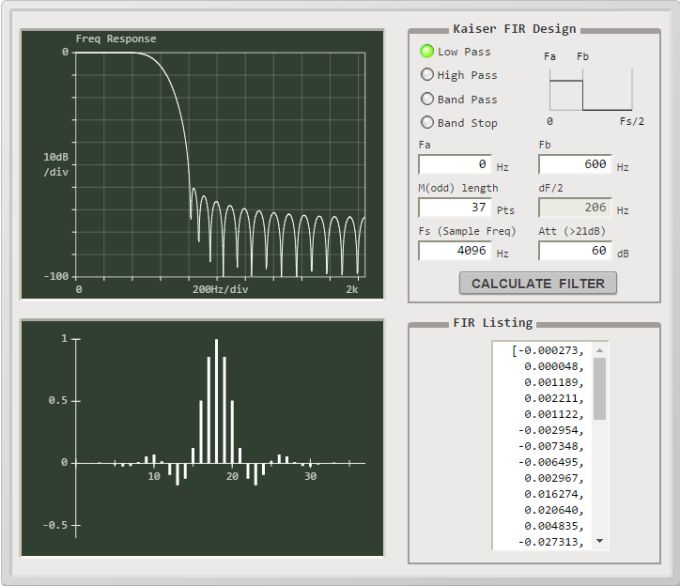Click the impulse response center peak bar
The width and height of the screenshot is (680, 586).
coord(216,400)
